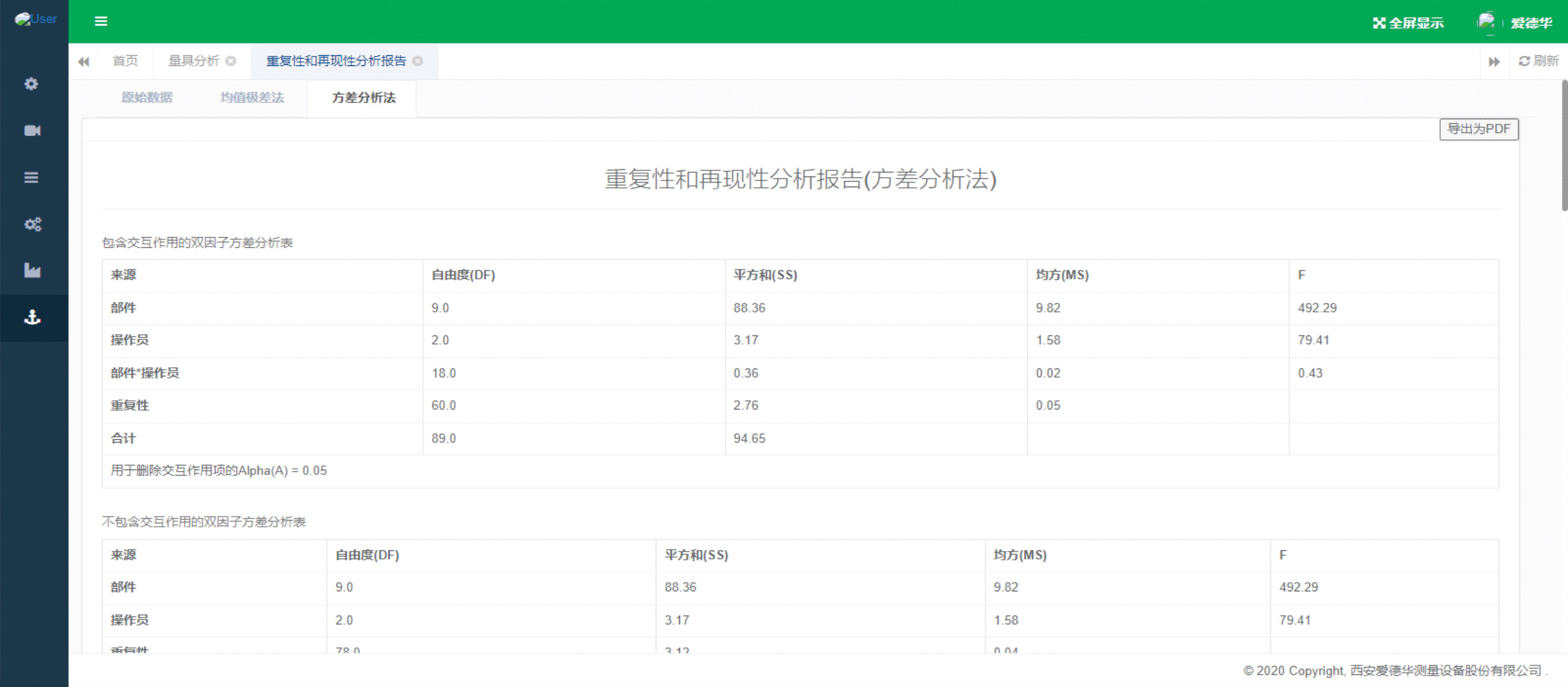The width and height of the screenshot is (1568, 687).
Task: Click the area chart sidebar icon
Action: [32, 271]
